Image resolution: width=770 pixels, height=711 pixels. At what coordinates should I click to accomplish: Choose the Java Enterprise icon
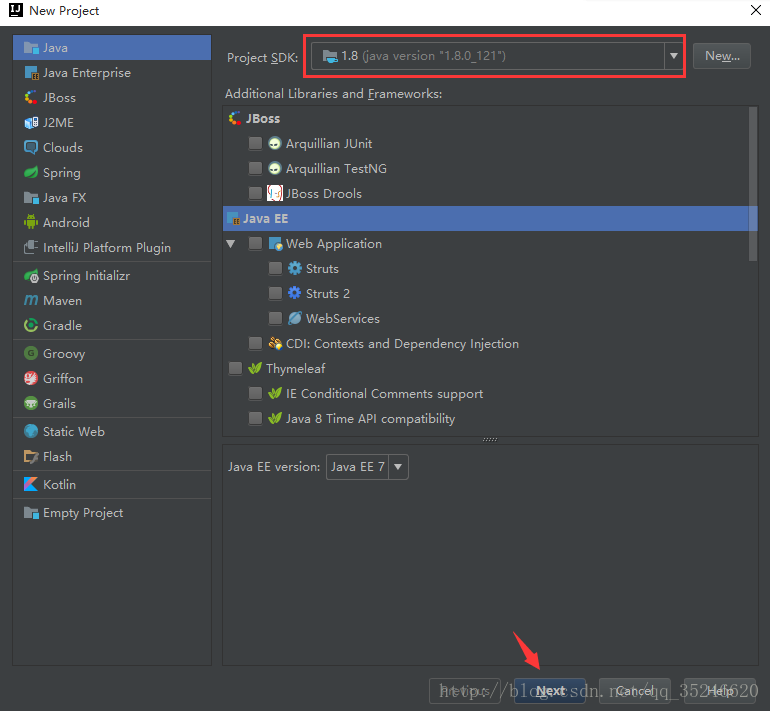click(31, 73)
